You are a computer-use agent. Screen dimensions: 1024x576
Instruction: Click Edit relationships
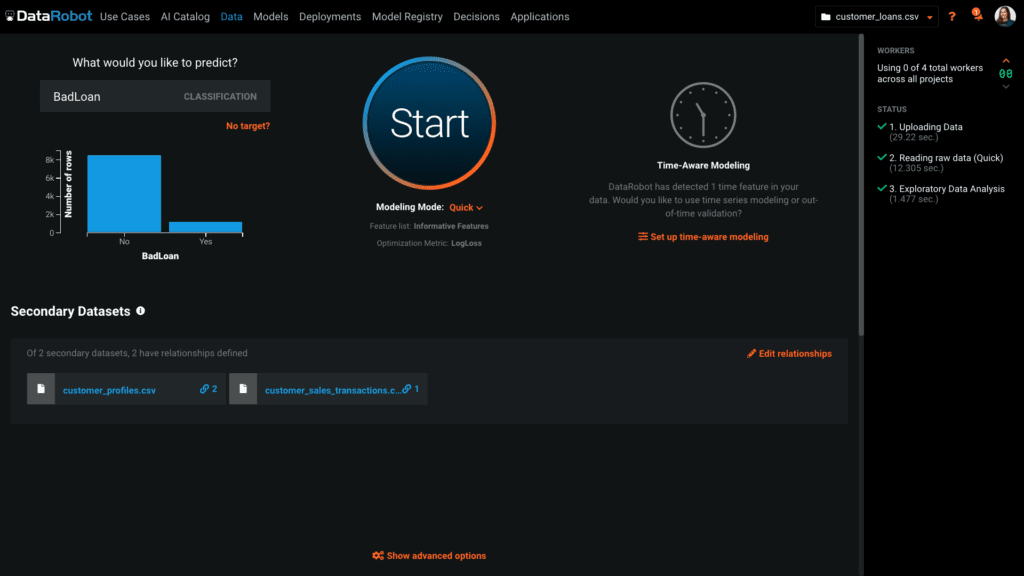[789, 353]
